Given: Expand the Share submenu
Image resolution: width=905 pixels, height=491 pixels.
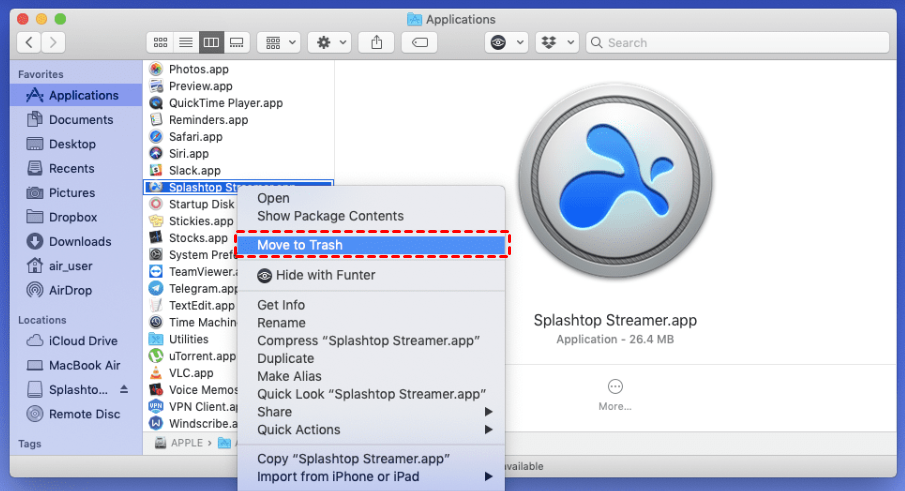Looking at the screenshot, I should coord(371,412).
